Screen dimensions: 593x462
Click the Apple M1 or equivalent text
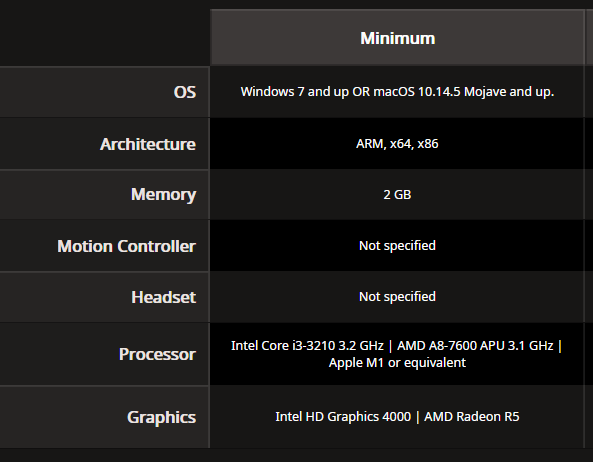click(397, 363)
